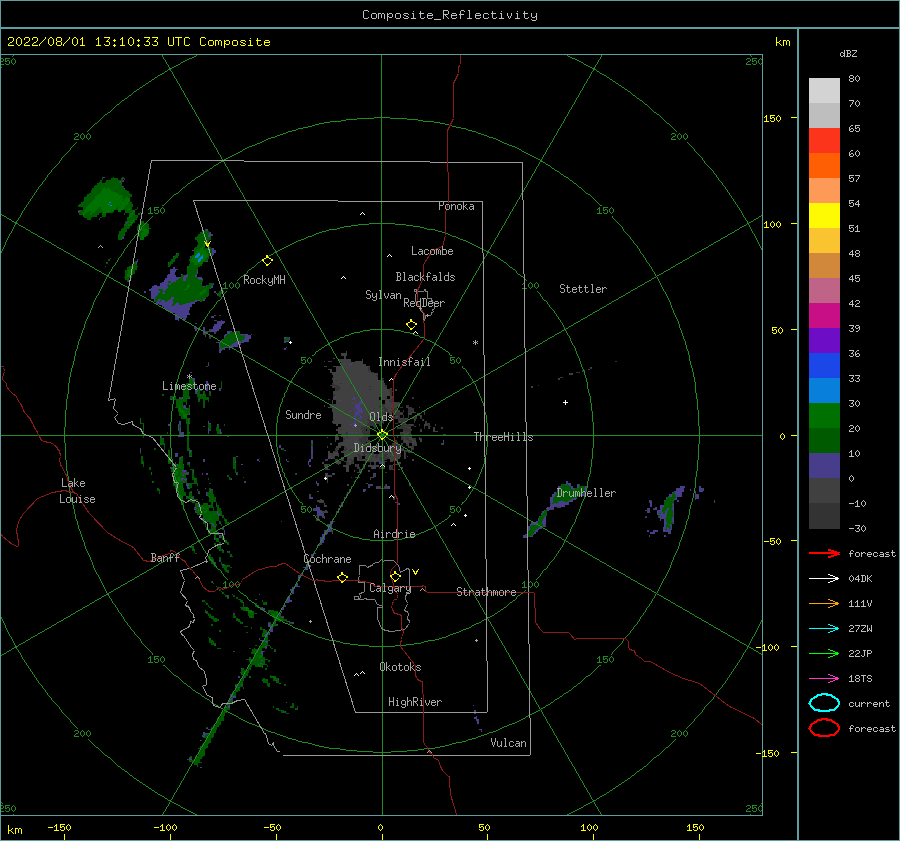900x841 pixels.
Task: Click the Innisfail label
Action: click(404, 362)
